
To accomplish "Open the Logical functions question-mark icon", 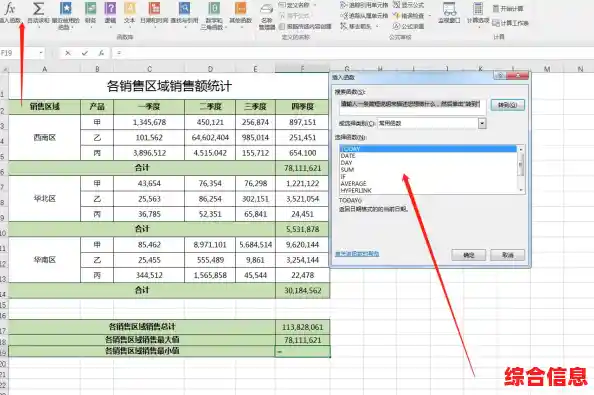I will pyautogui.click(x=110, y=8).
